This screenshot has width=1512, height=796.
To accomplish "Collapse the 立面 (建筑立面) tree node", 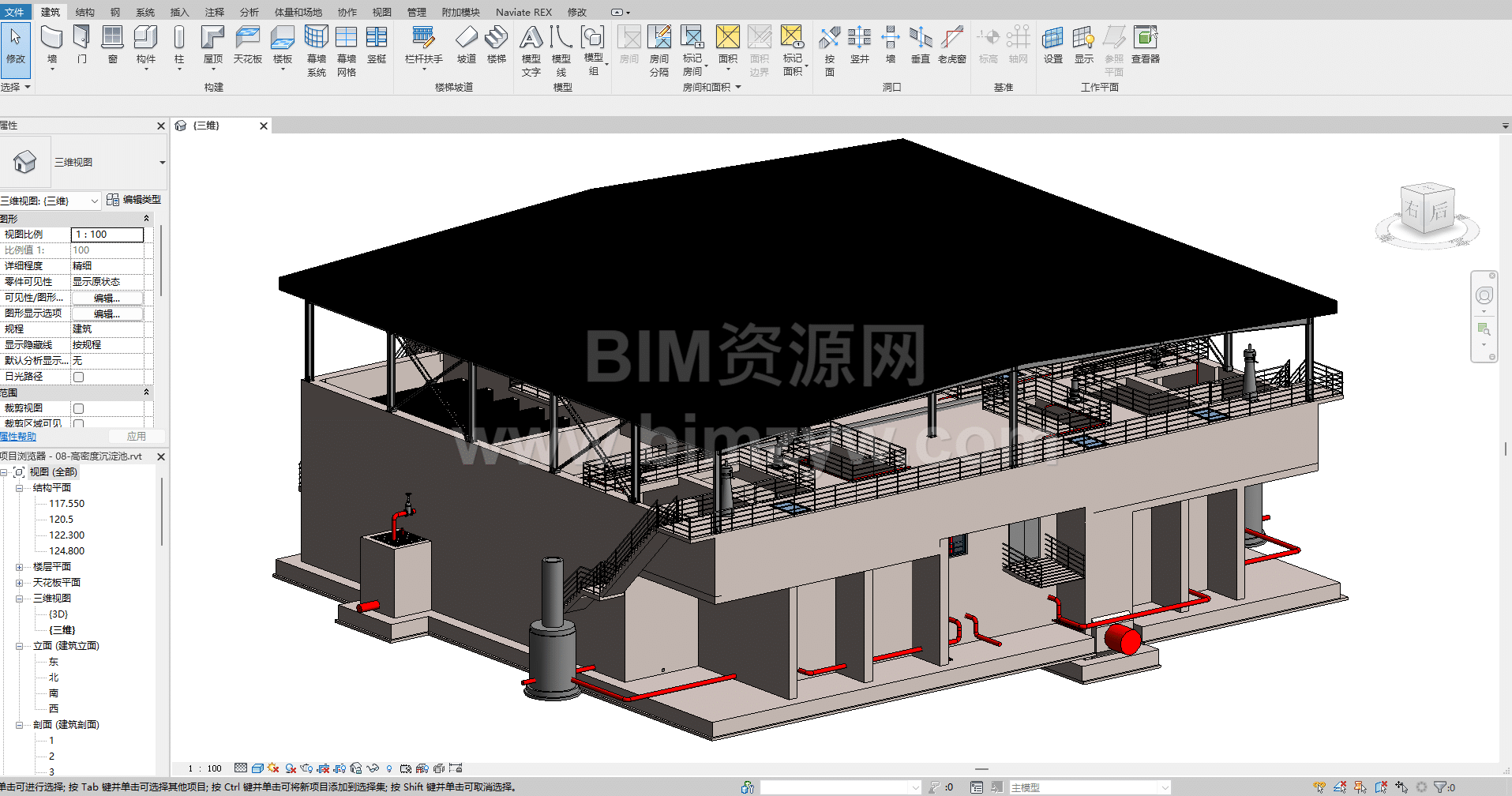I will 19,646.
